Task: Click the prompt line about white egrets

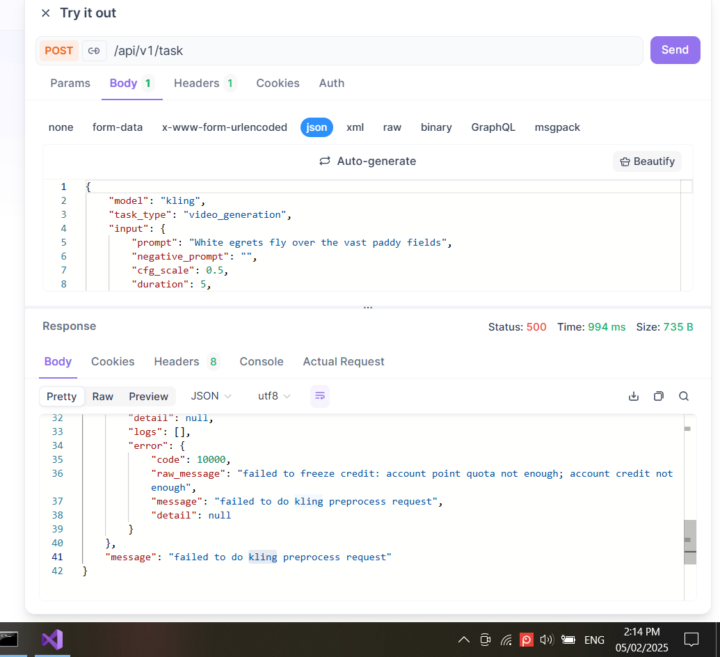Action: click(292, 242)
